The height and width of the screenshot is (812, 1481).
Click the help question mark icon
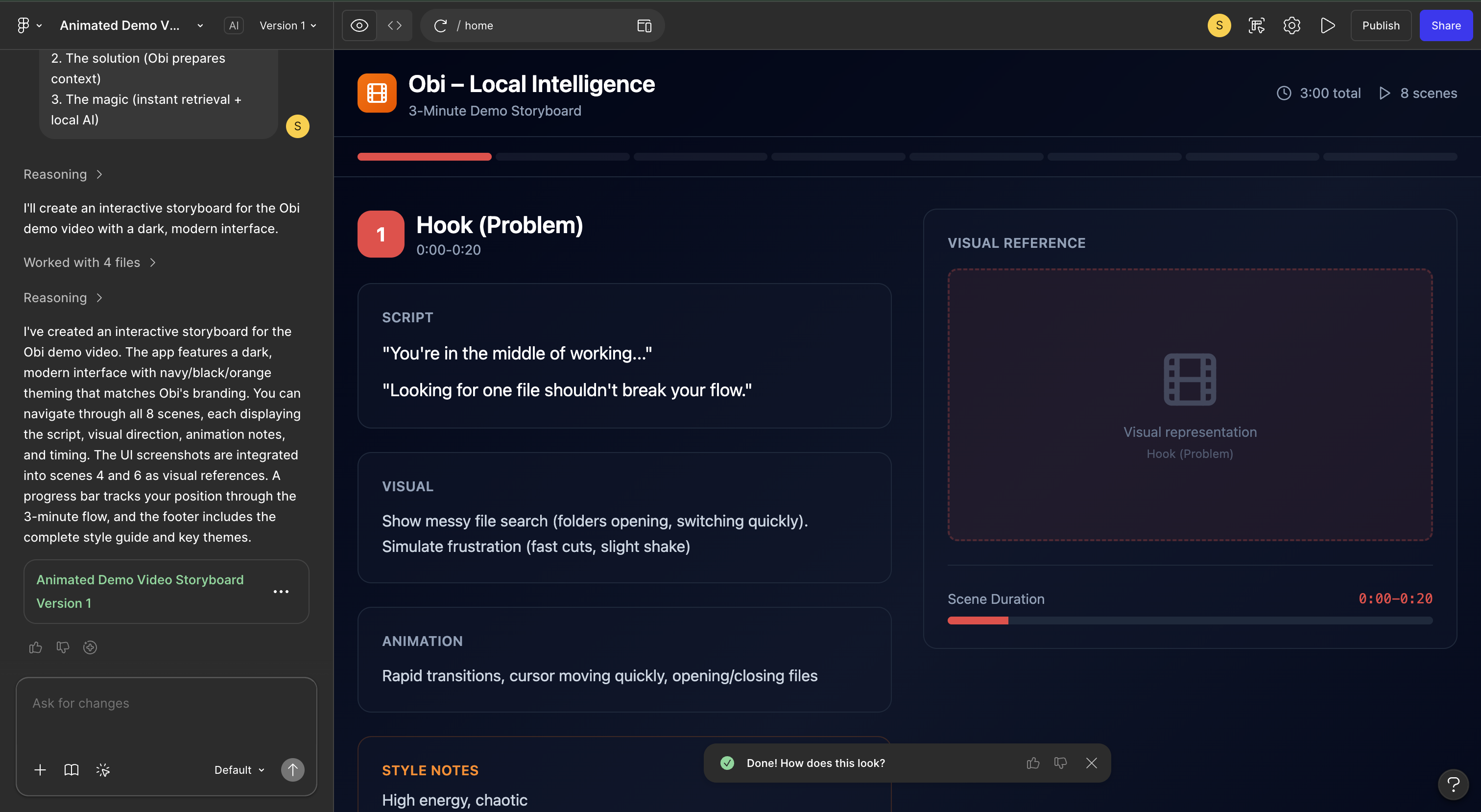coord(1453,784)
